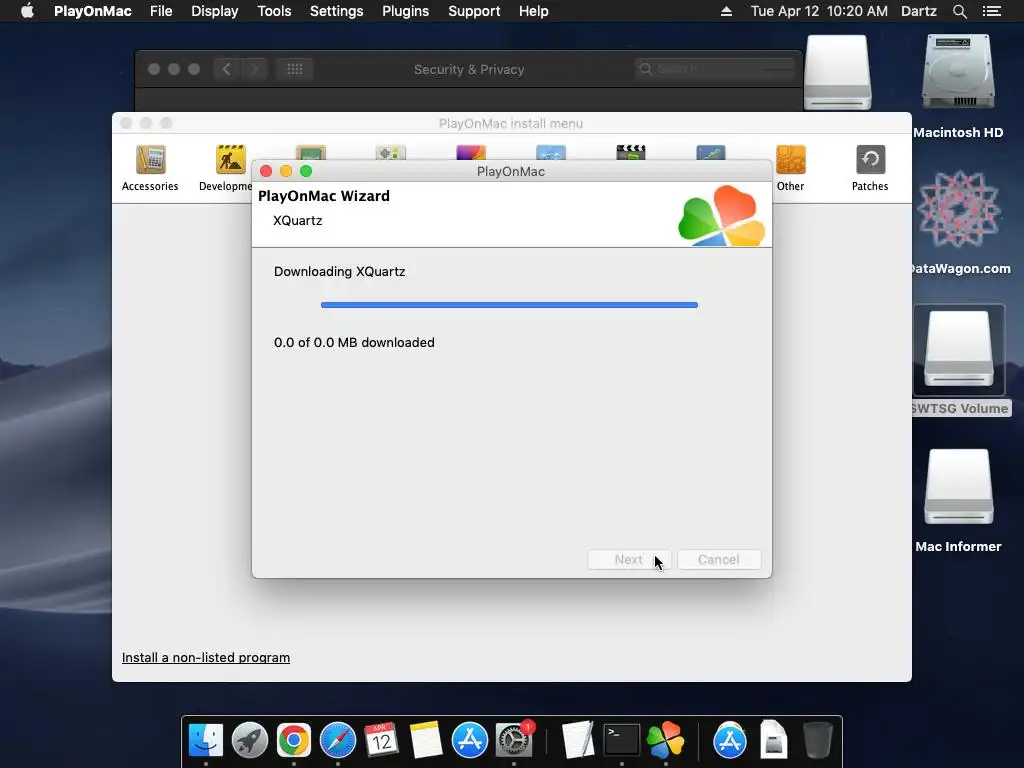
Task: Click the Security & Privacy search field
Action: coord(714,69)
